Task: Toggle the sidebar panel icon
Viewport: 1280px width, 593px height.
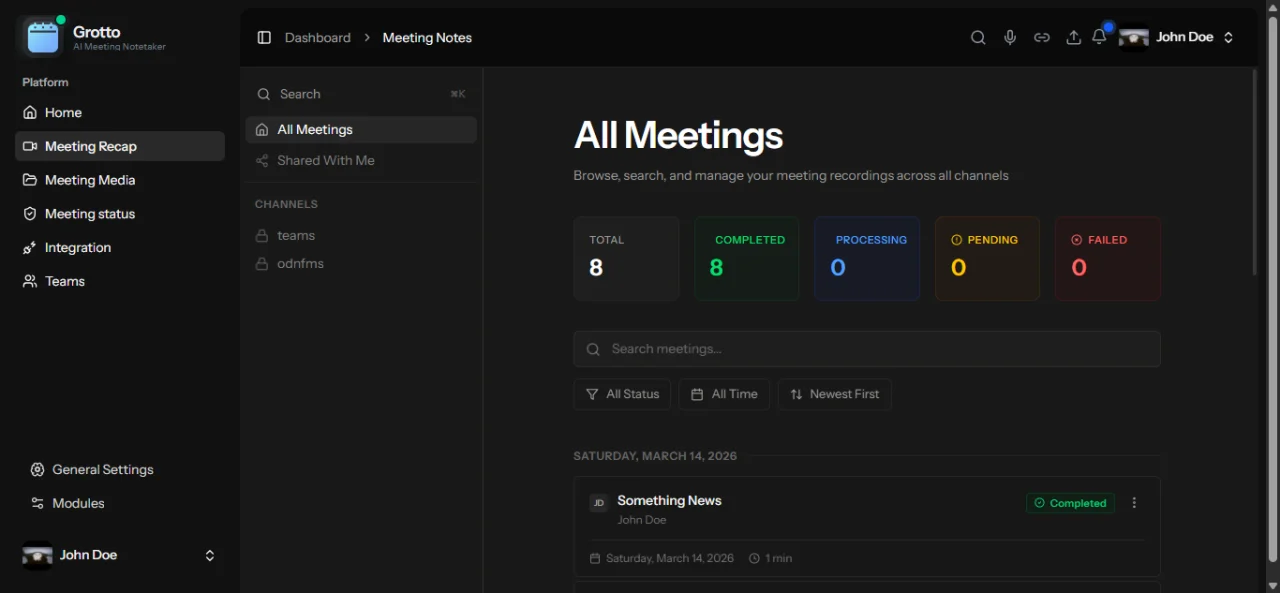Action: click(x=264, y=37)
